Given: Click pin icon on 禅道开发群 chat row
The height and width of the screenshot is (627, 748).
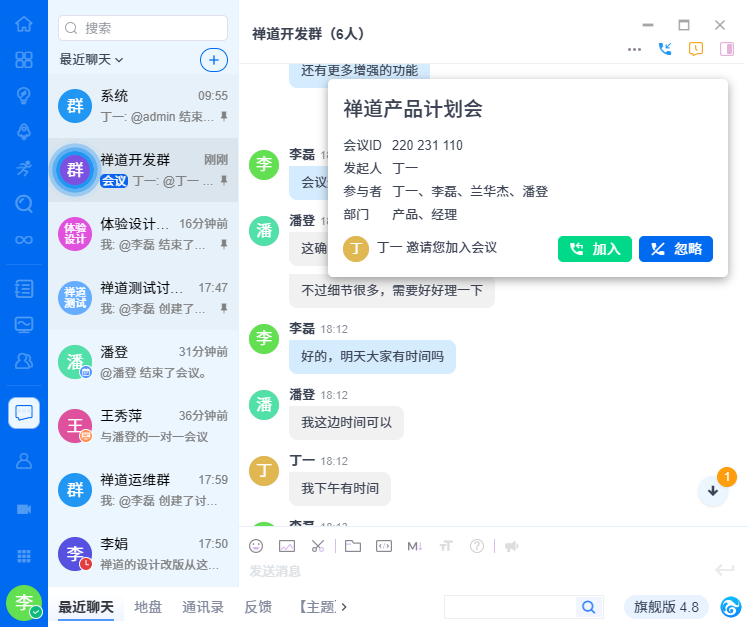Looking at the screenshot, I should [224, 180].
